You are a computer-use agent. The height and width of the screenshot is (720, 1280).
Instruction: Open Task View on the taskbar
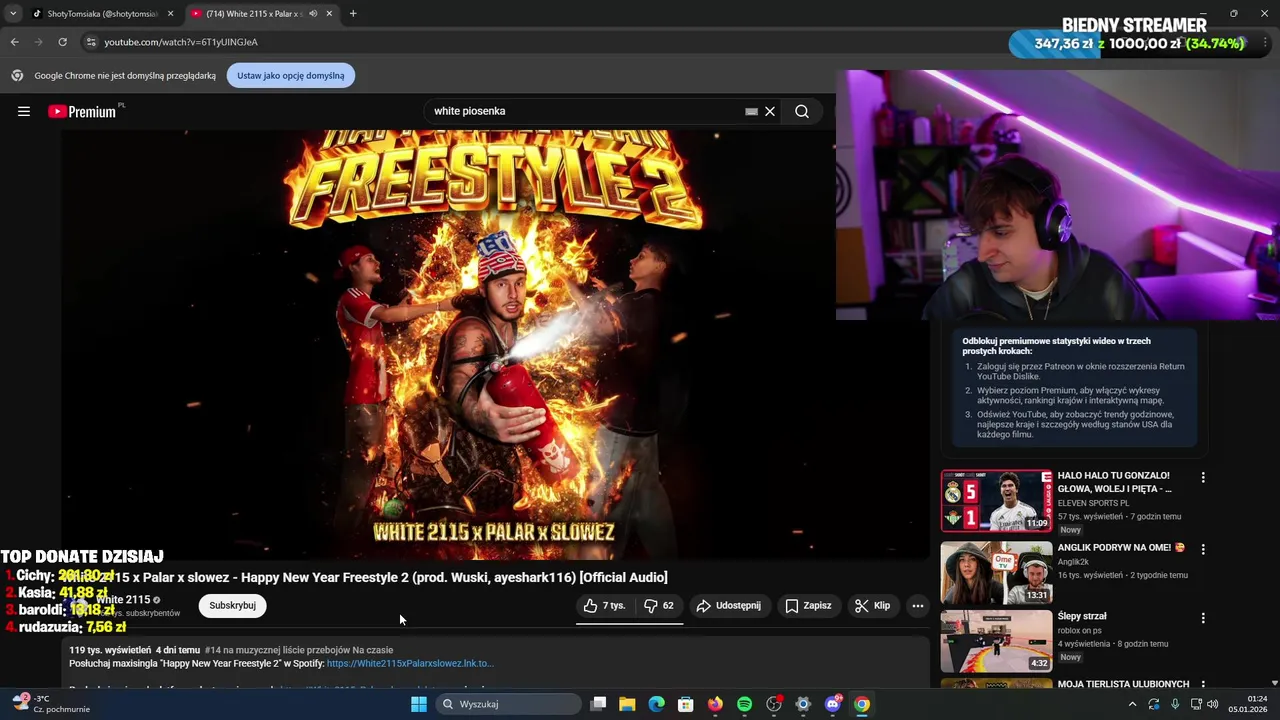click(x=598, y=704)
